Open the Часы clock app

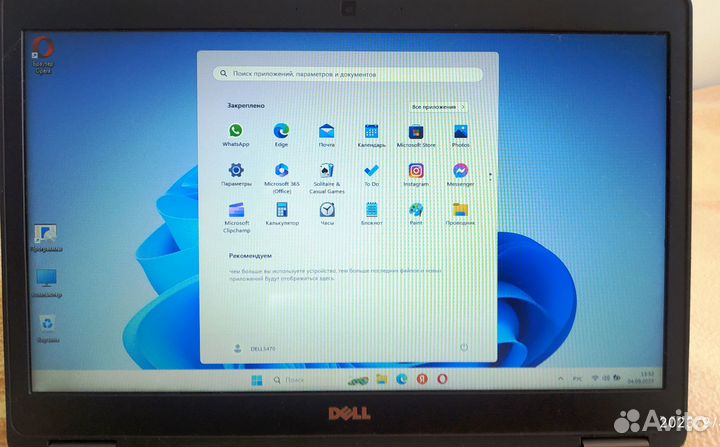coord(327,214)
